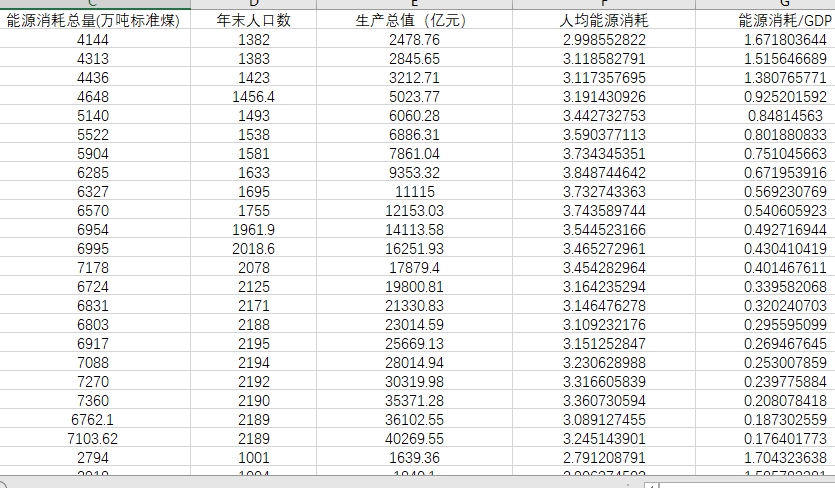The width and height of the screenshot is (835, 488).
Task: Click the cell showing 9353.32
Action: point(414,173)
